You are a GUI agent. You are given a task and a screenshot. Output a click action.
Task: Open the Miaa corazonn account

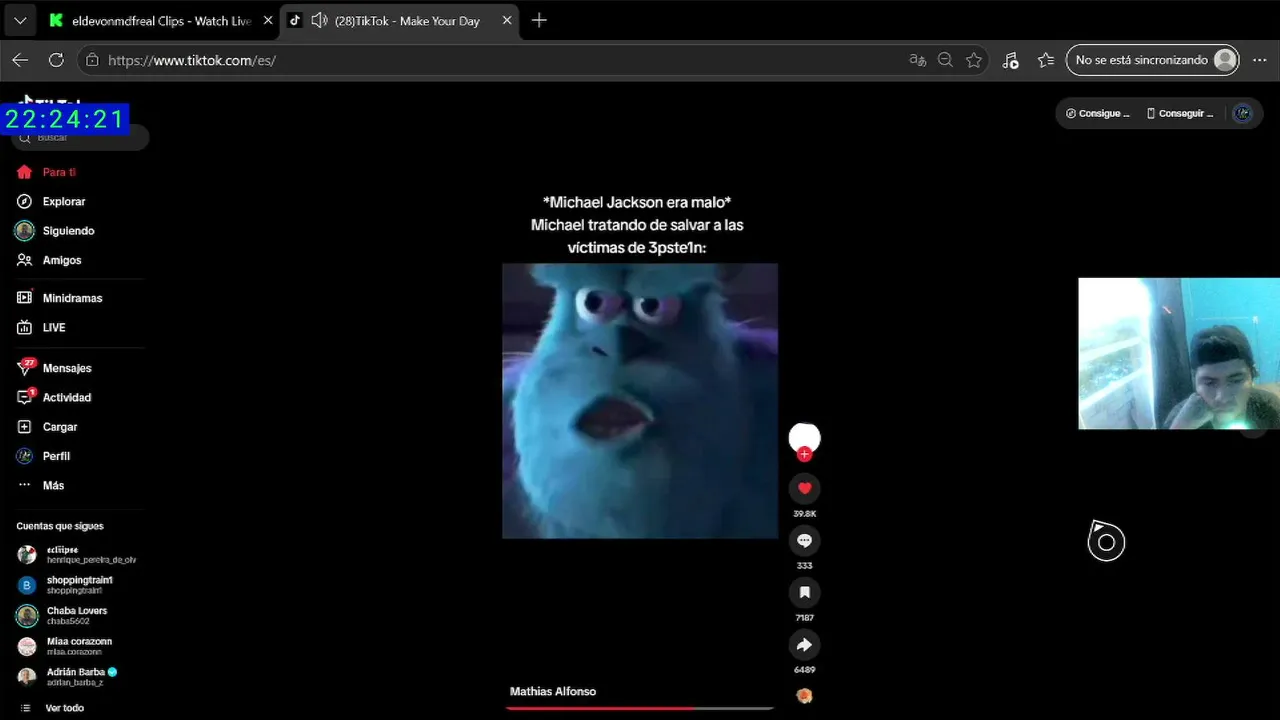coord(77,646)
